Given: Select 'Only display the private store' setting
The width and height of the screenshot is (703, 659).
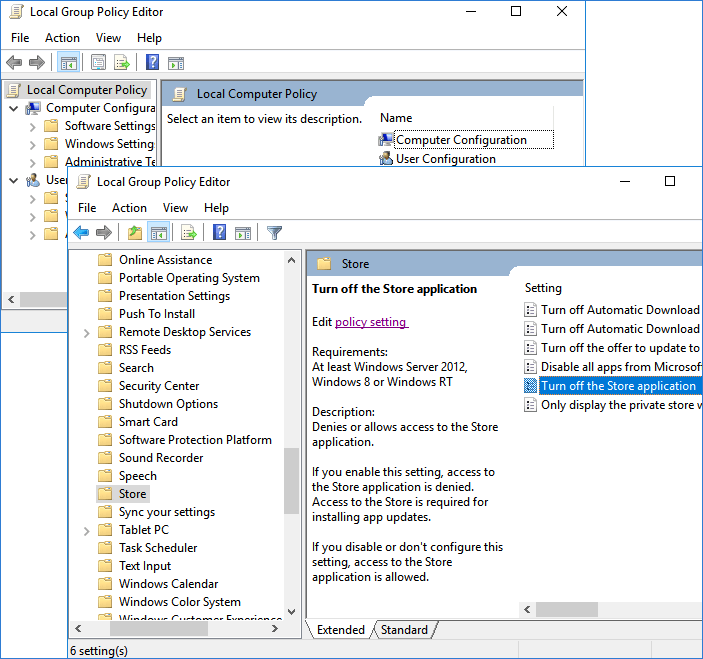Looking at the screenshot, I should click(x=620, y=405).
